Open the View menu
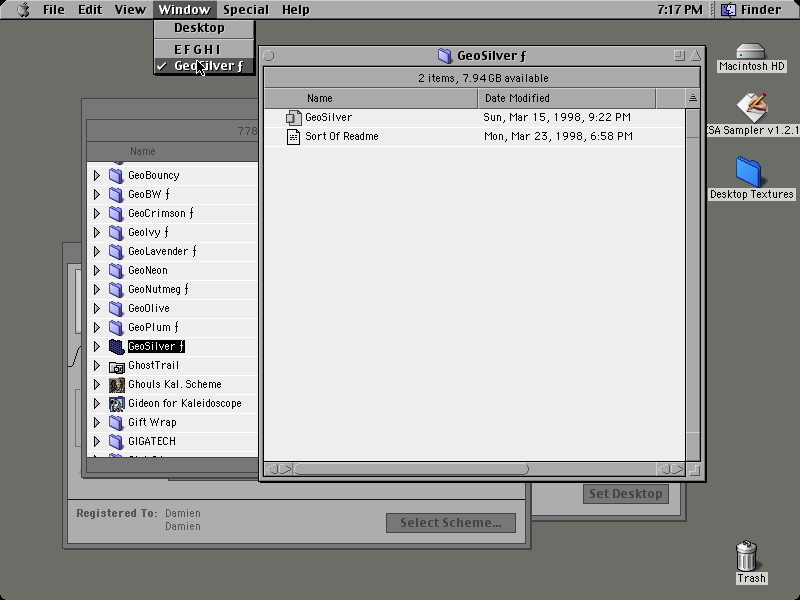 pyautogui.click(x=130, y=10)
